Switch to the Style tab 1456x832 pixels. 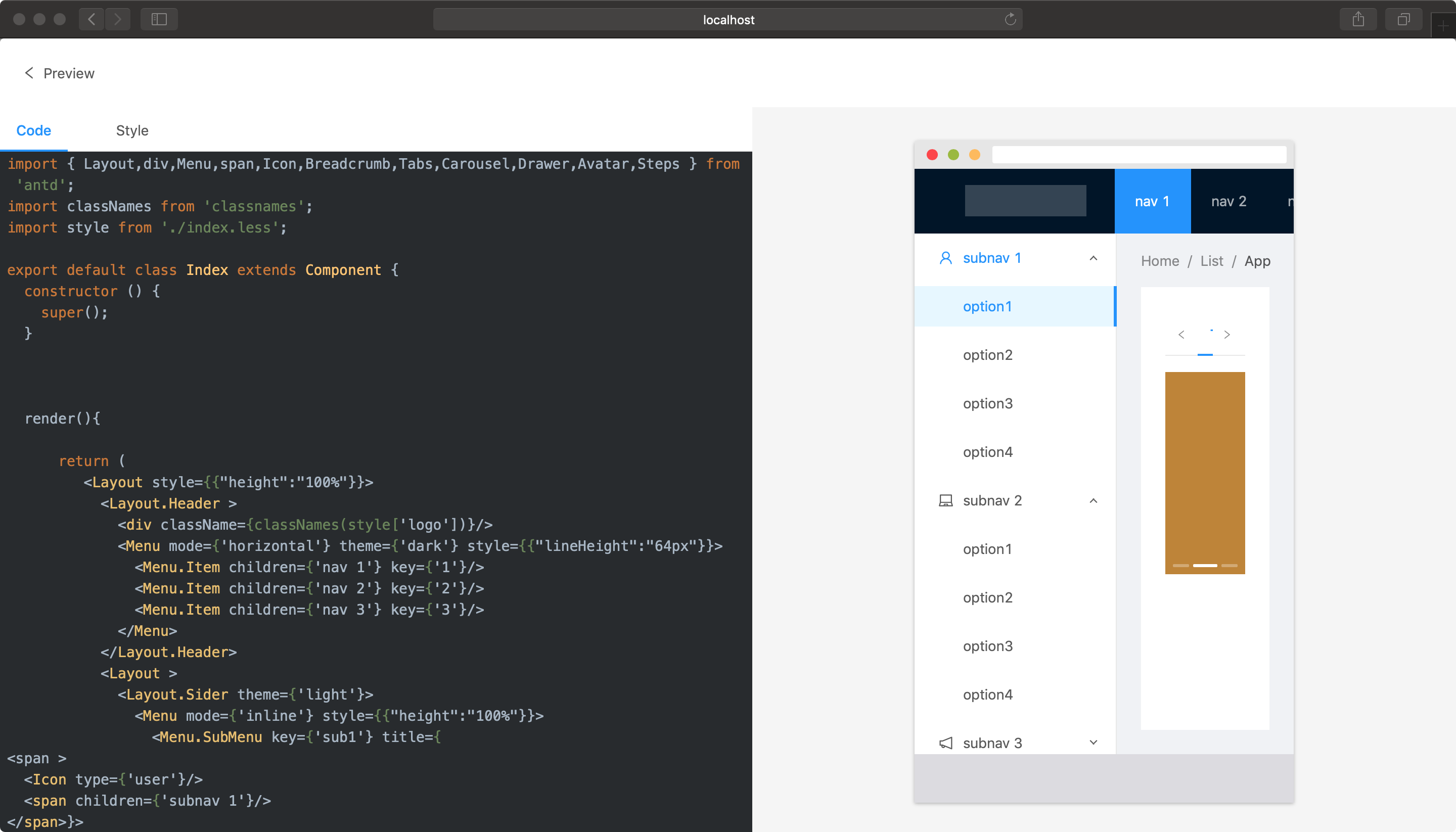[132, 131]
